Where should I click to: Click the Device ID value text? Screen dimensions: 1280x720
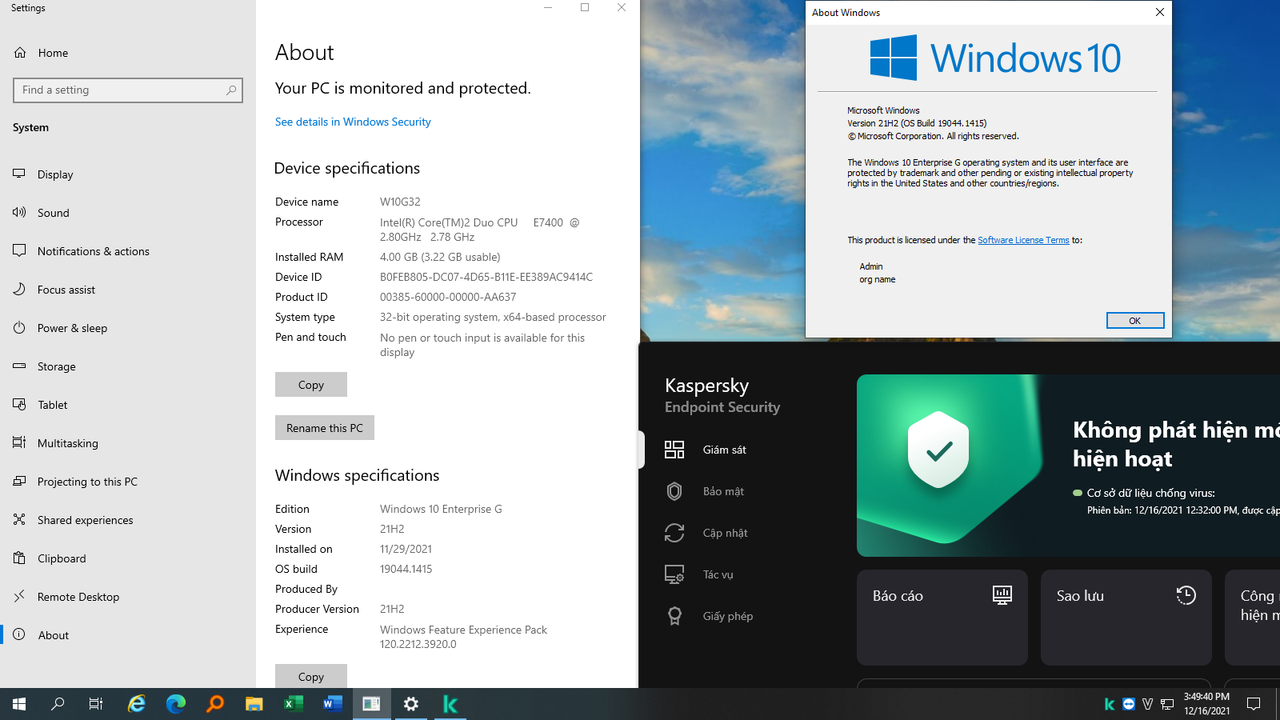coord(486,277)
